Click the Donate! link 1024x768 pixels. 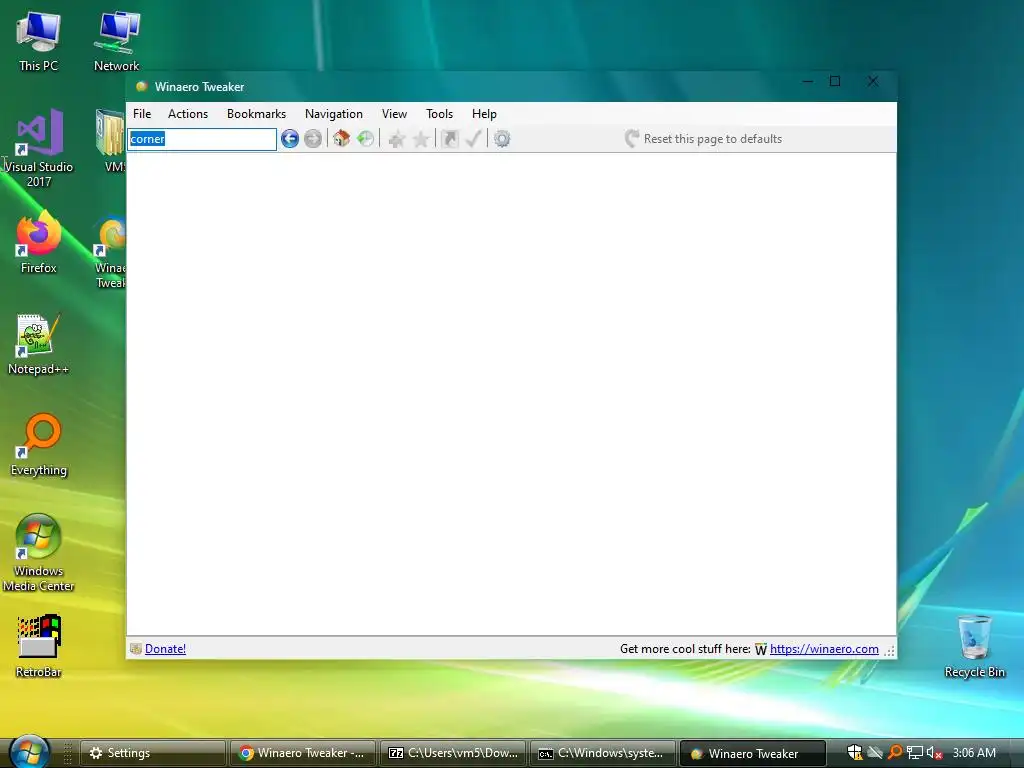165,648
